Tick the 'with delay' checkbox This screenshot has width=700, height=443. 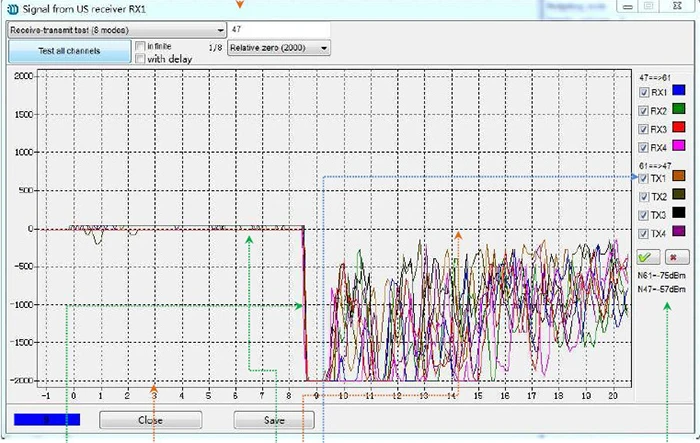(140, 59)
